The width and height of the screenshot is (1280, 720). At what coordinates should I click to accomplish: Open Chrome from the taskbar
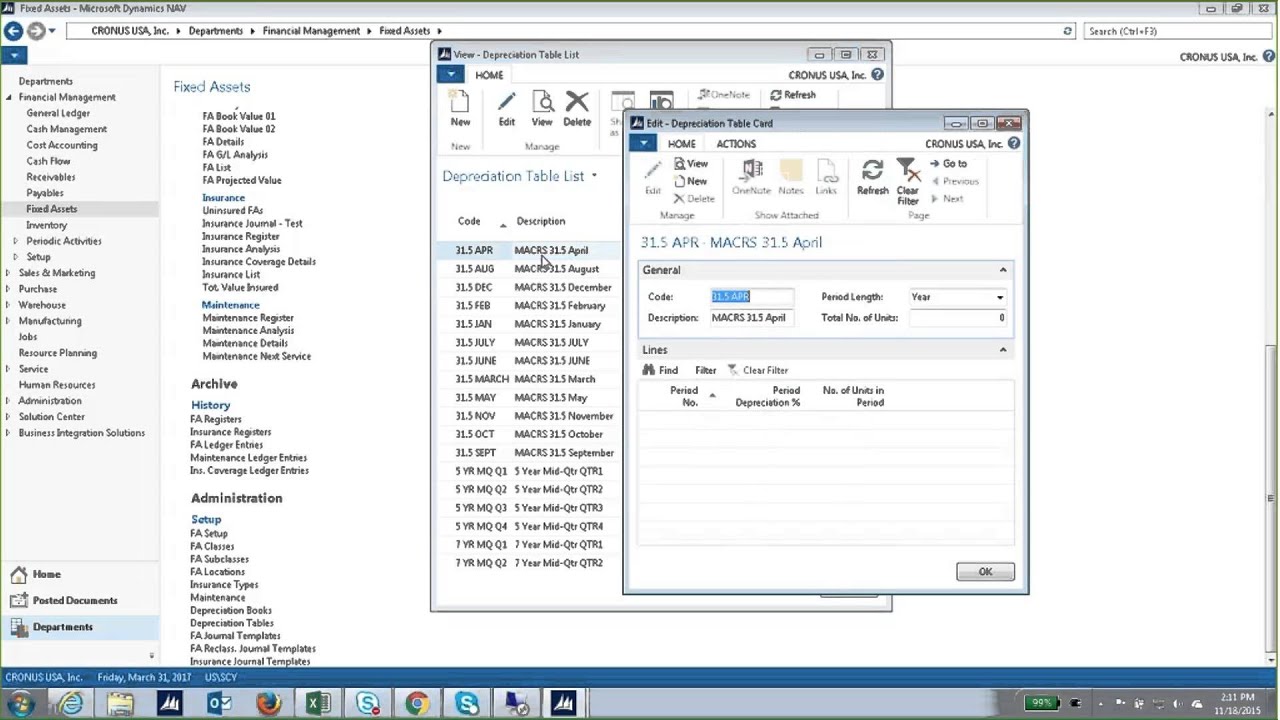(417, 704)
